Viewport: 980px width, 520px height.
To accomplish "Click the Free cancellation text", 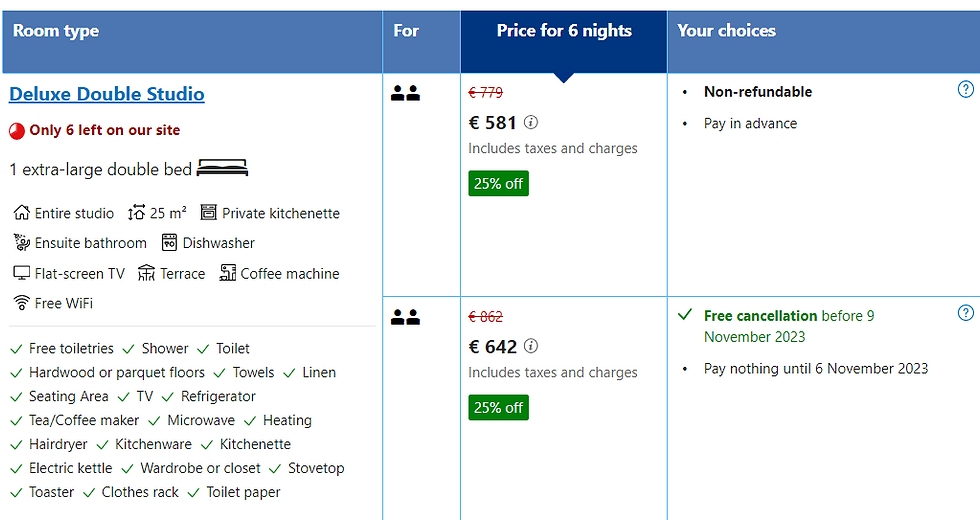I will point(760,315).
